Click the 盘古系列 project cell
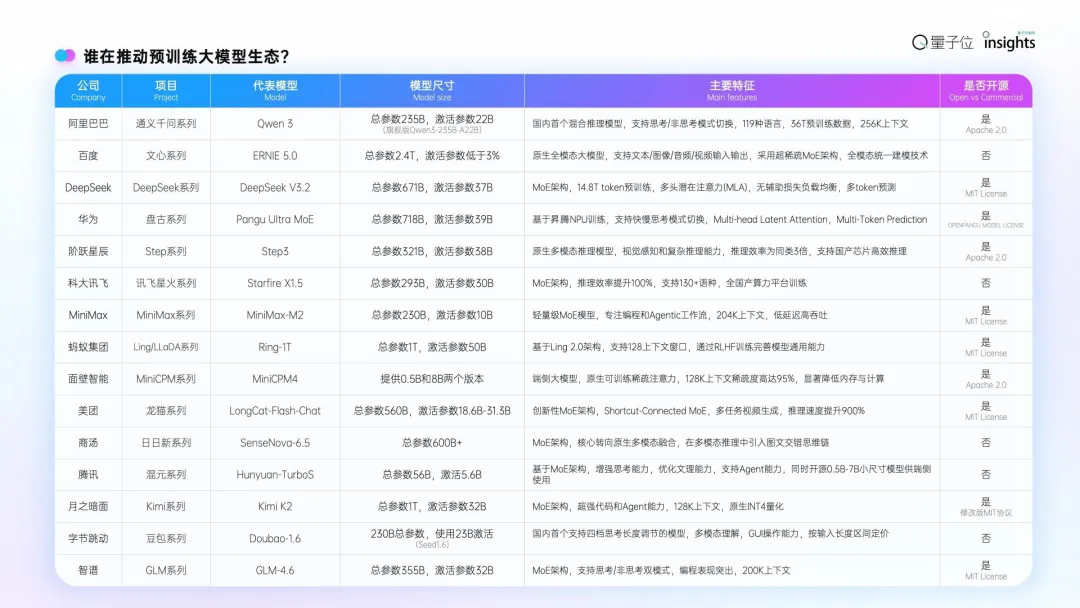Screen dimensions: 1080x608 coord(166,219)
